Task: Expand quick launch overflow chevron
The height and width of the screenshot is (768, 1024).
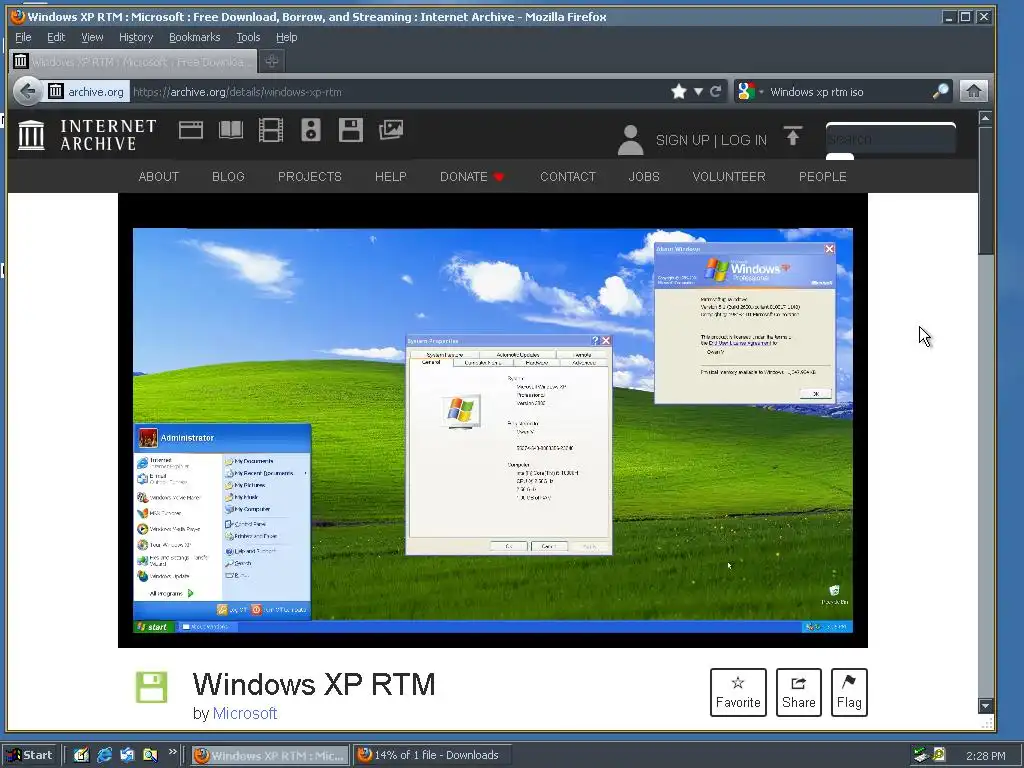Action: (172, 752)
